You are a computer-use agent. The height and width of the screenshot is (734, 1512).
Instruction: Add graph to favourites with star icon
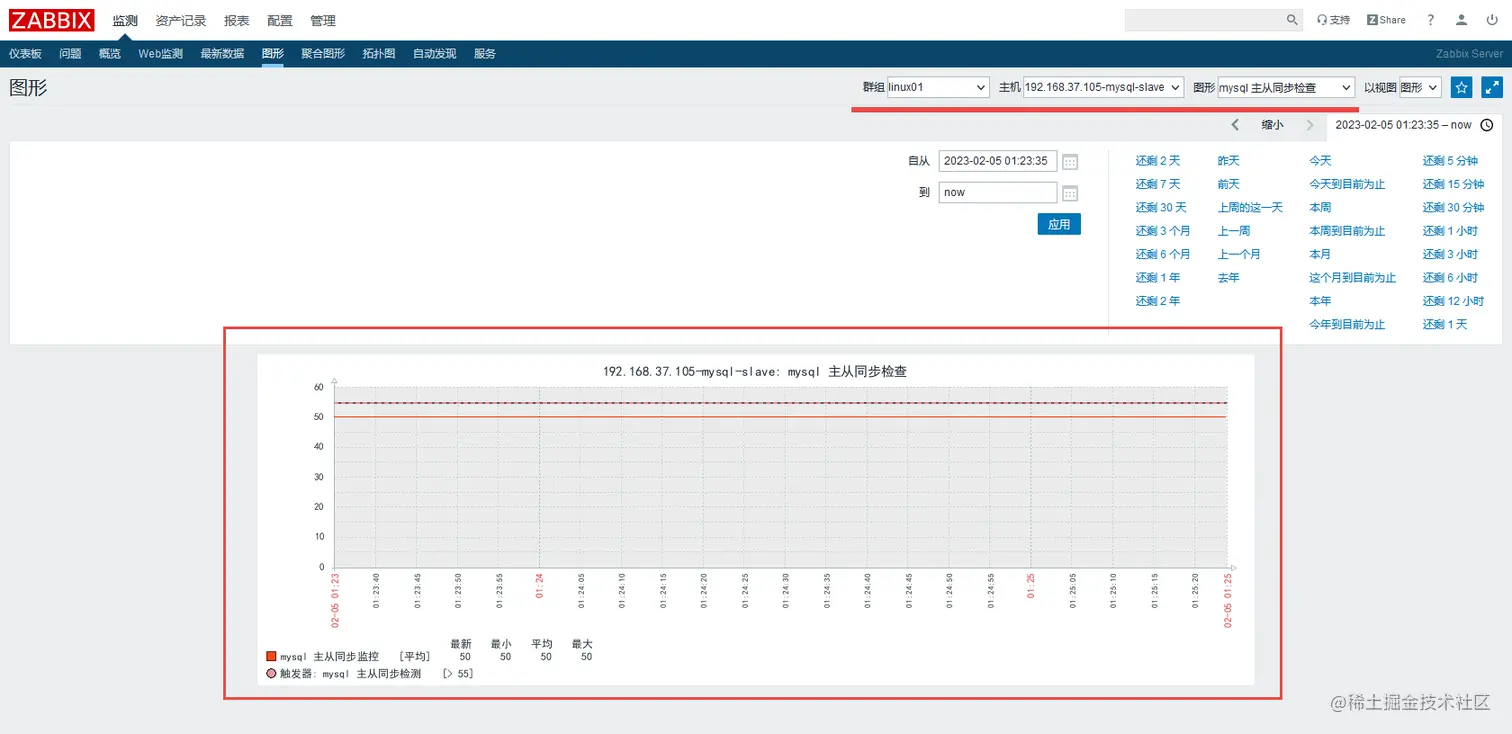(x=1462, y=88)
